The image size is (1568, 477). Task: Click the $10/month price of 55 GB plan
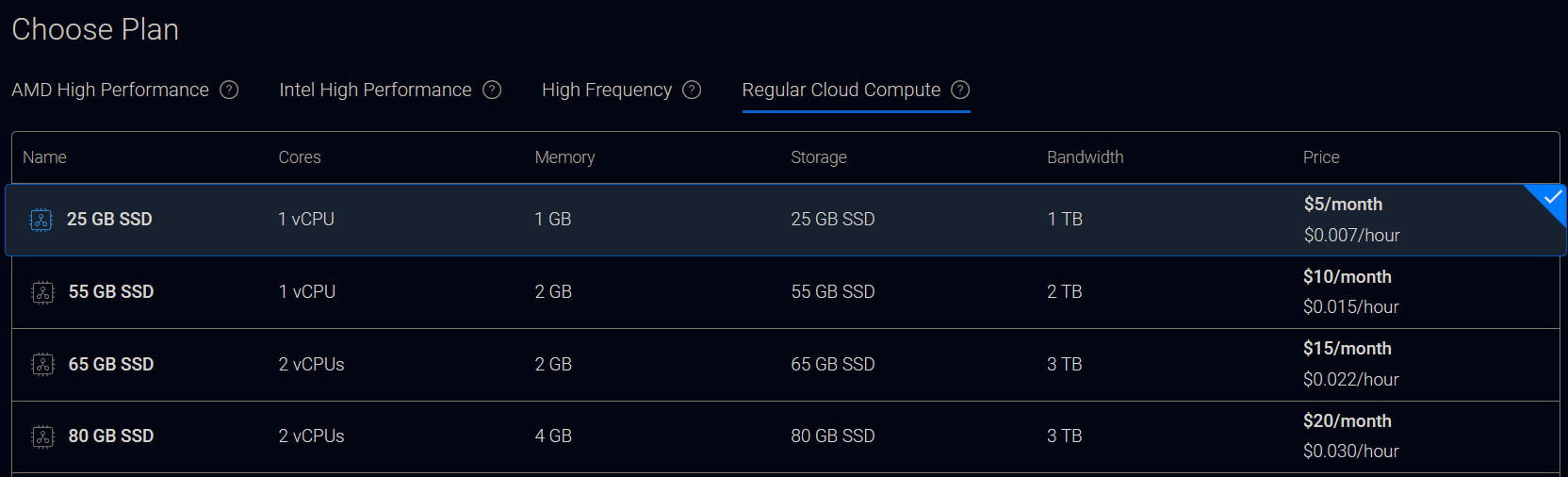click(1347, 277)
